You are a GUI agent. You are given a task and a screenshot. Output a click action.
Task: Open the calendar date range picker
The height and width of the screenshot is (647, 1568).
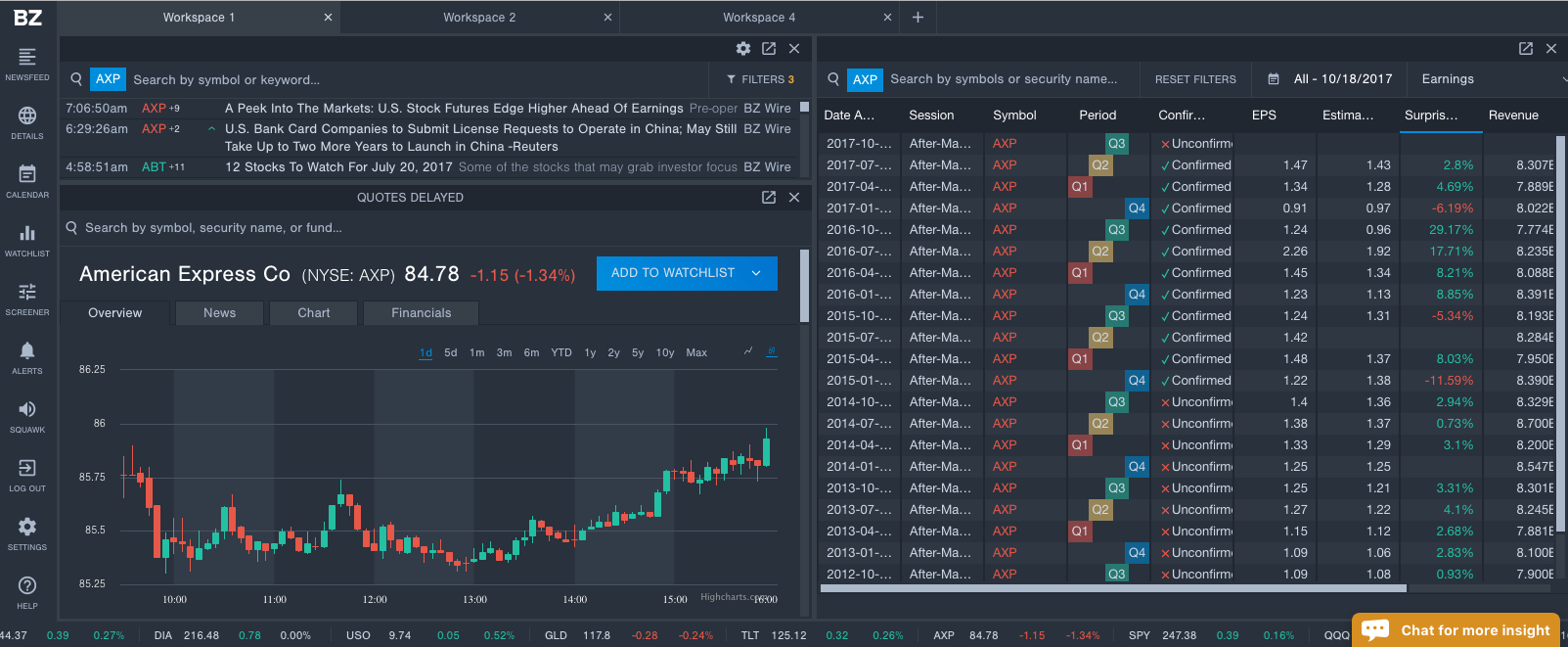(1330, 78)
